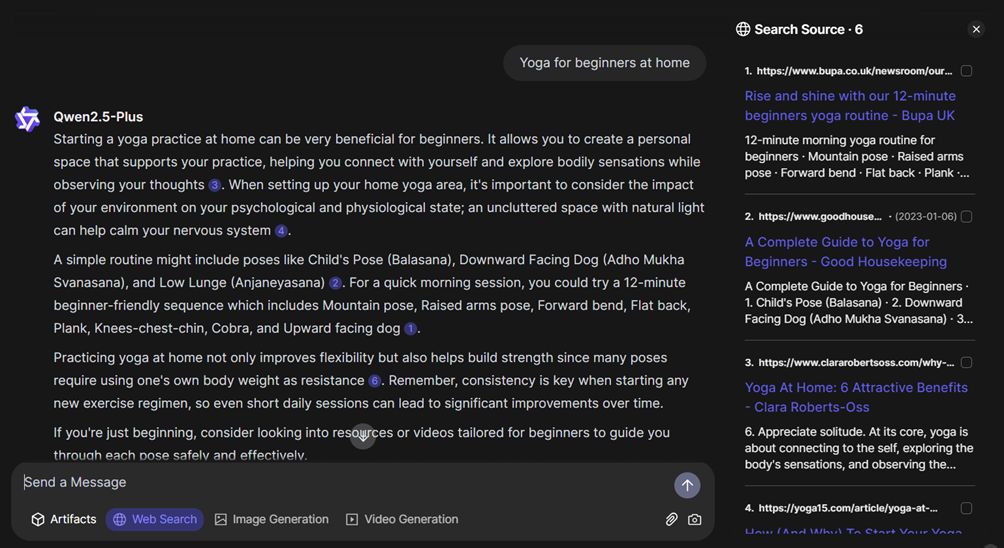
Task: Click citation badge 3 in the response
Action: (x=214, y=185)
